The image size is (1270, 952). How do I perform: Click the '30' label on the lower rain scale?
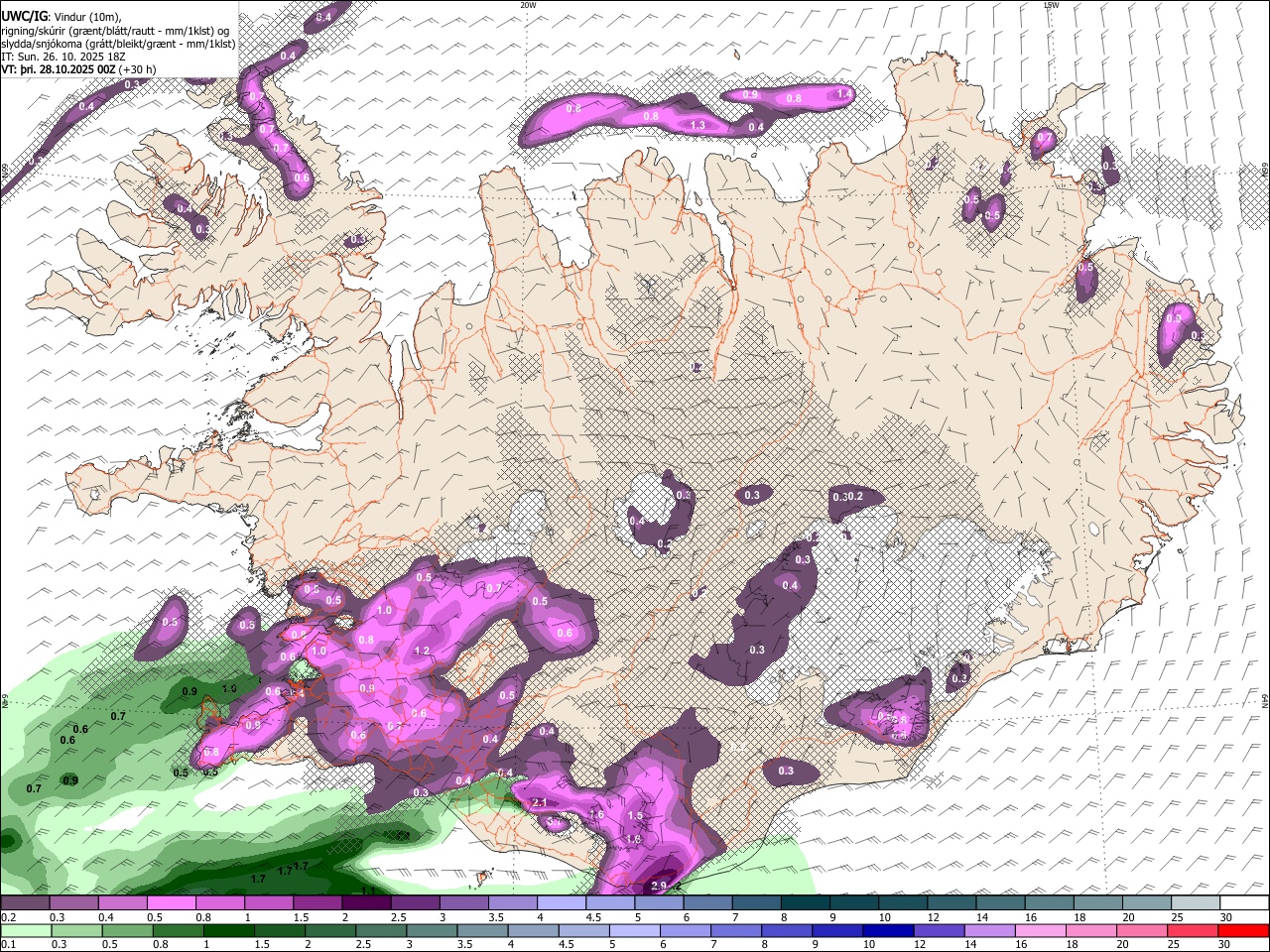pos(1223,944)
